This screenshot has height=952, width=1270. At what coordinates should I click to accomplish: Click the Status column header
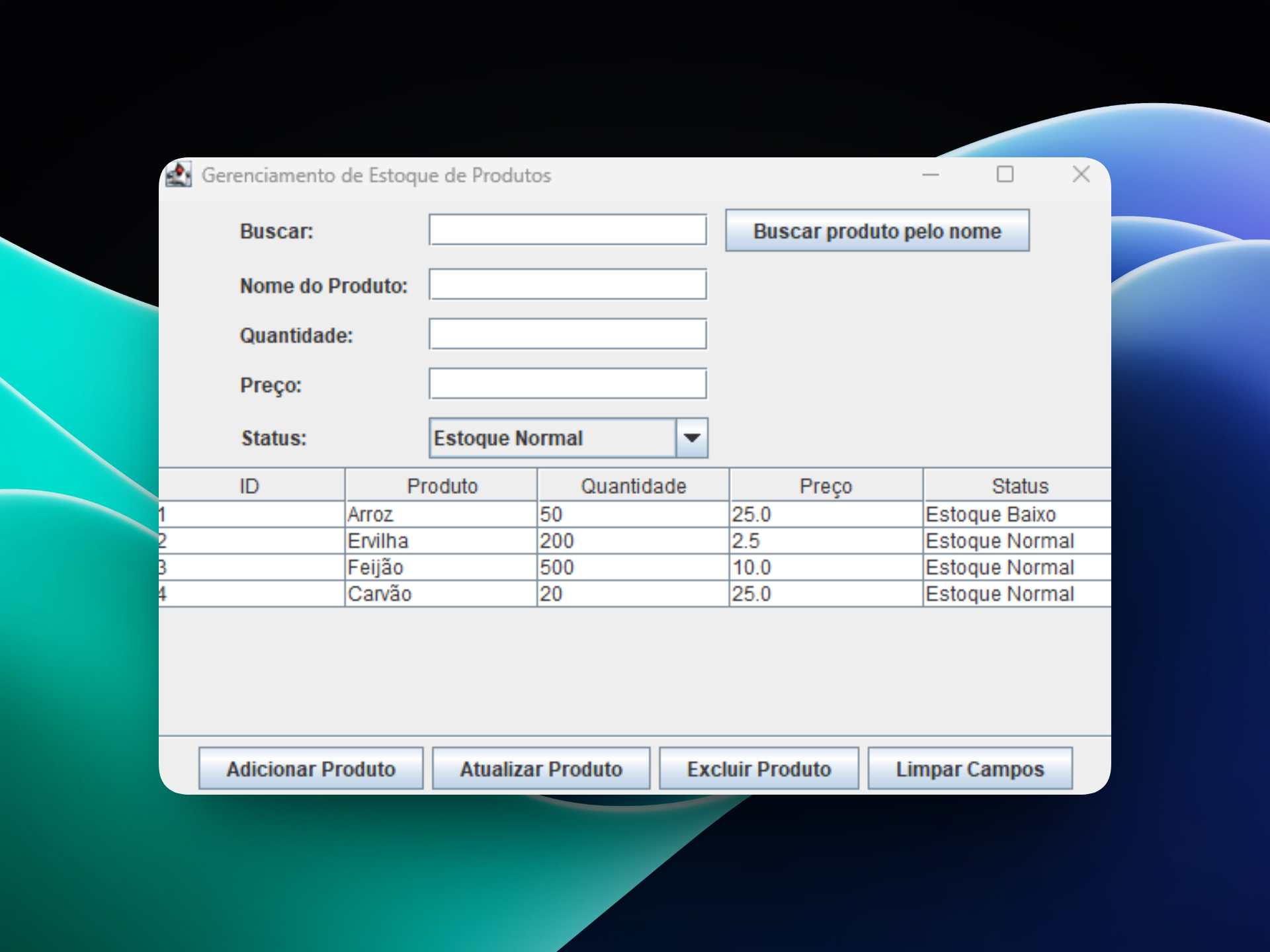click(x=1019, y=486)
